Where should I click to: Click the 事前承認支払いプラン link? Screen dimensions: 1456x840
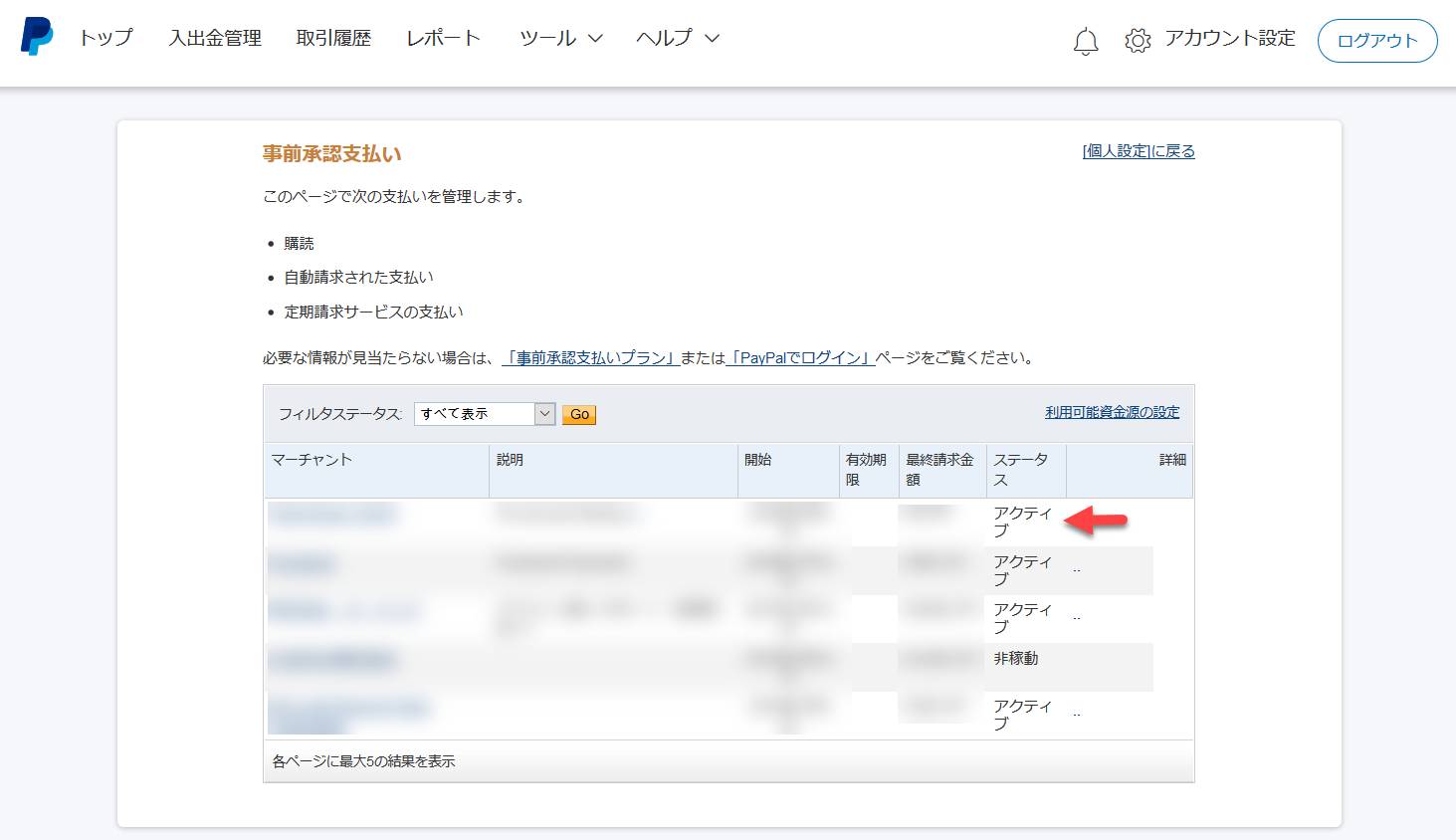click(591, 358)
